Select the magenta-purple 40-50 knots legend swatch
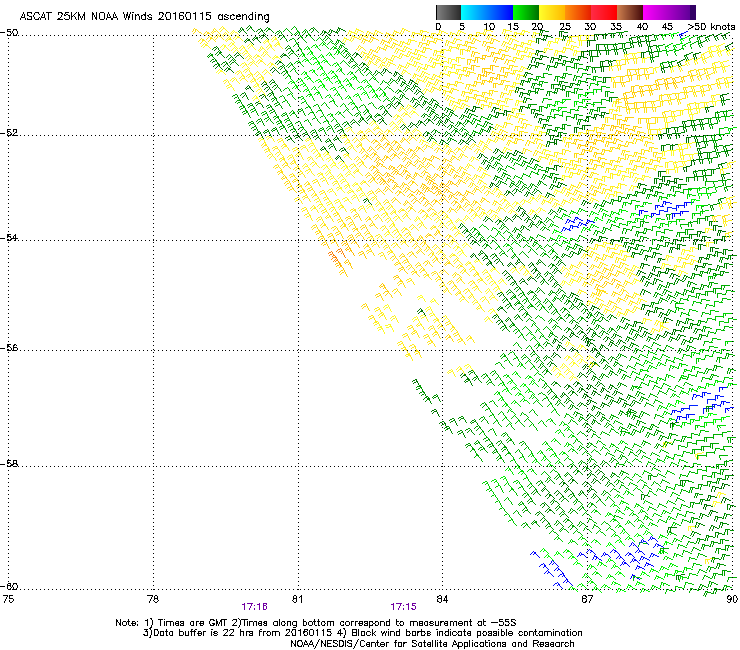The width and height of the screenshot is (740, 650). [669, 12]
